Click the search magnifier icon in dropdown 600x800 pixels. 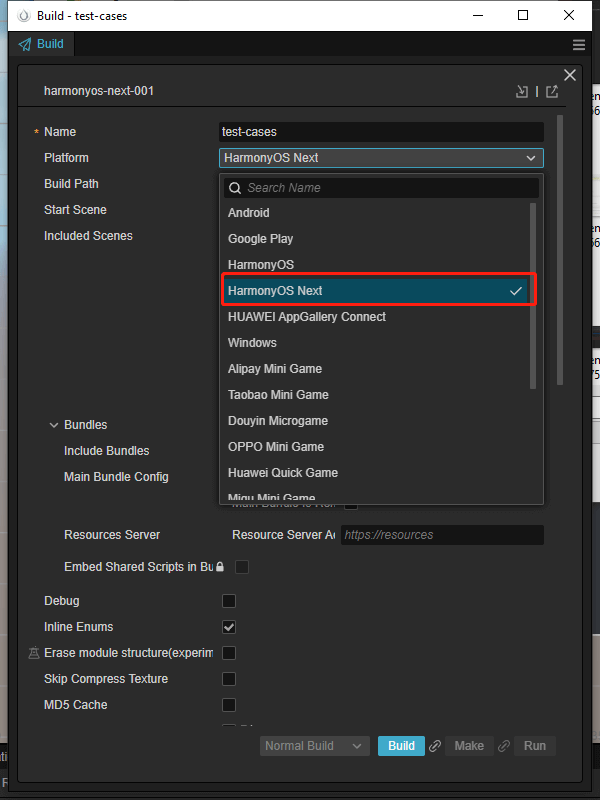(x=235, y=188)
